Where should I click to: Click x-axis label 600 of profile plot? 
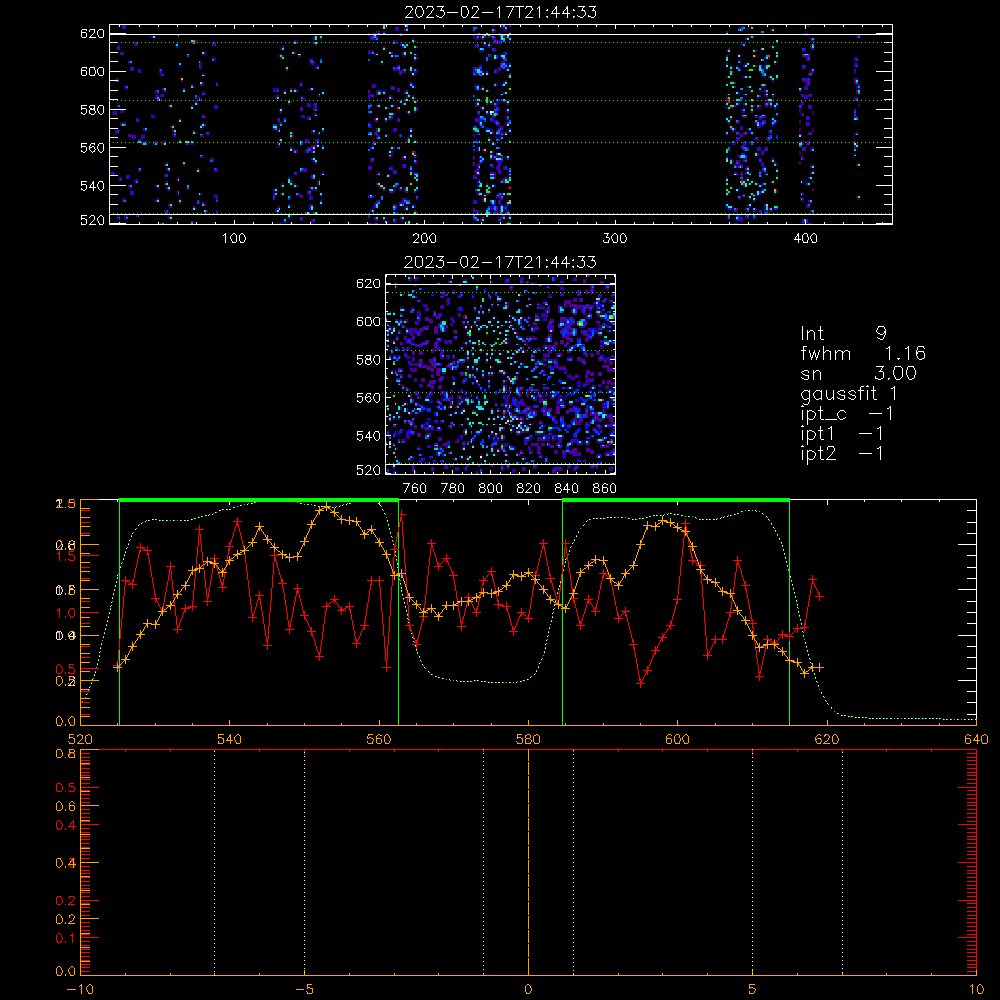[678, 739]
